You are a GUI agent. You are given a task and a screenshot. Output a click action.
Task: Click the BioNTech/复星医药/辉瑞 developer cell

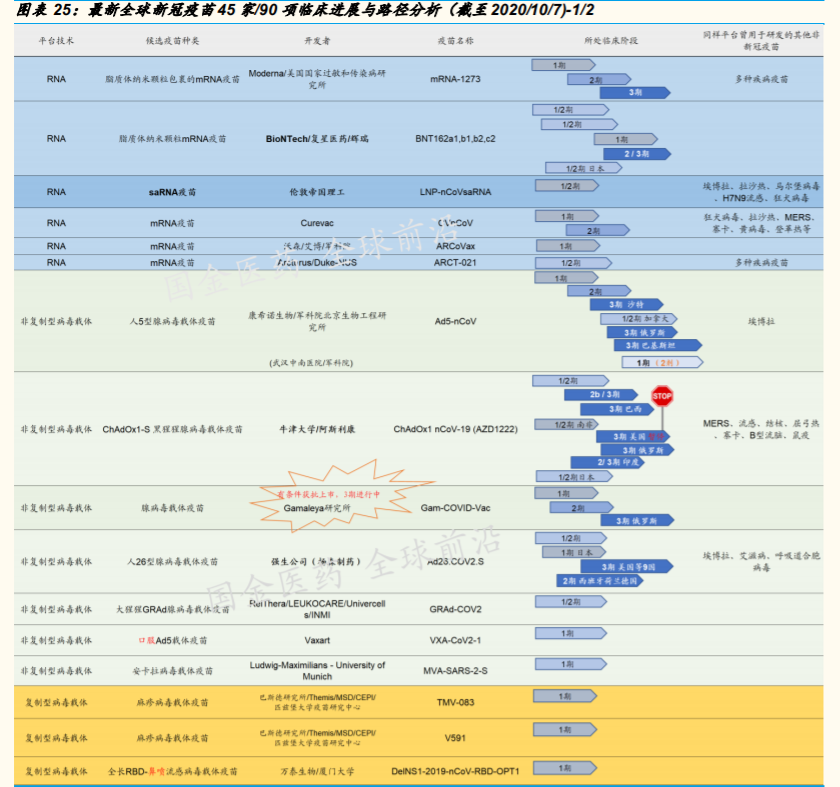coord(317,139)
